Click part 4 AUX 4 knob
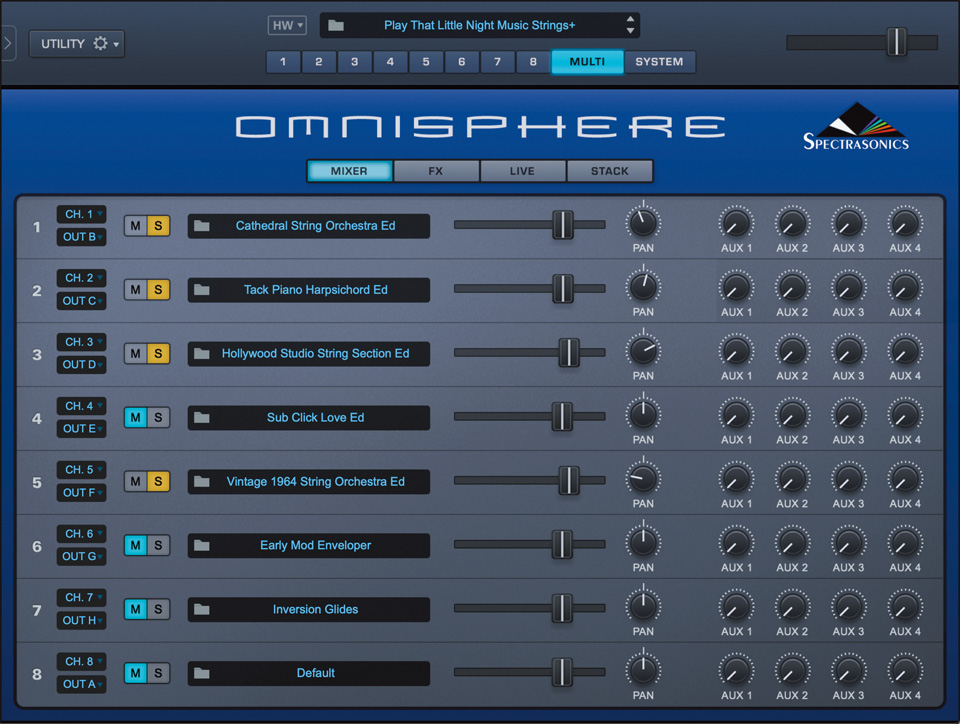960x724 pixels. point(905,415)
